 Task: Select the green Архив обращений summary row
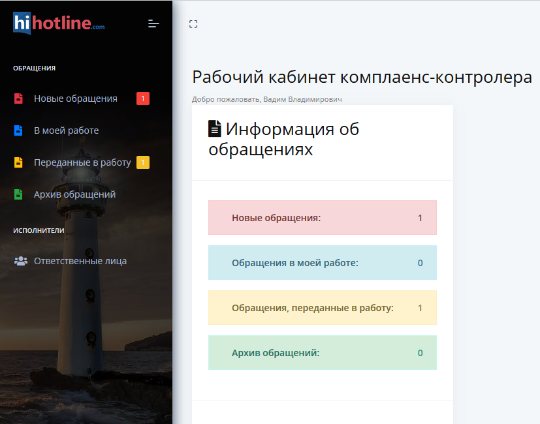point(322,352)
